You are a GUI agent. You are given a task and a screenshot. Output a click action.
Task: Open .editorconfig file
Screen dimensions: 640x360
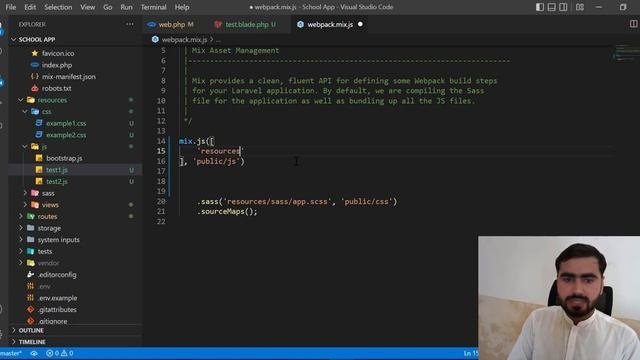[x=57, y=275]
